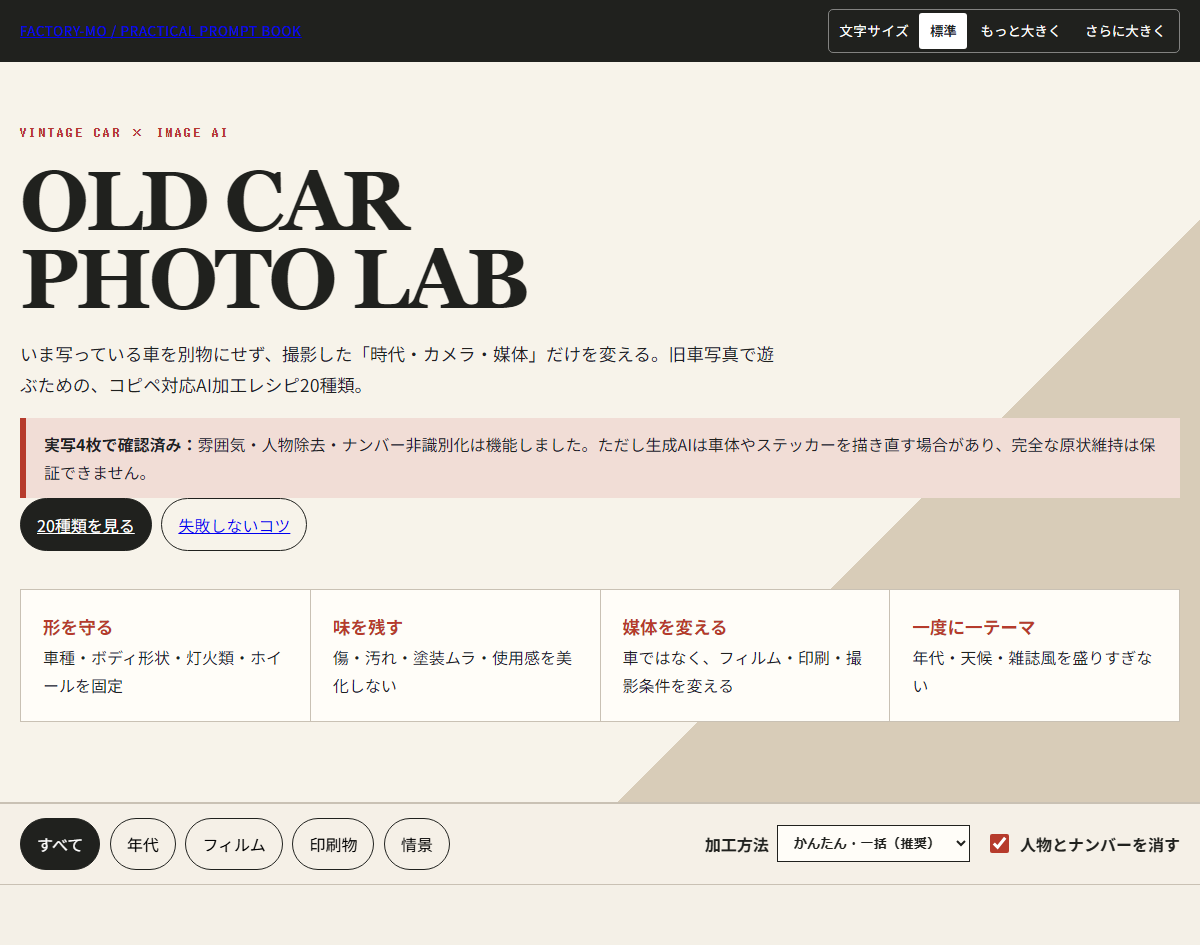Uncheck the 人物とナンバーを消す checkbox
The width and height of the screenshot is (1200, 945).
click(x=999, y=843)
